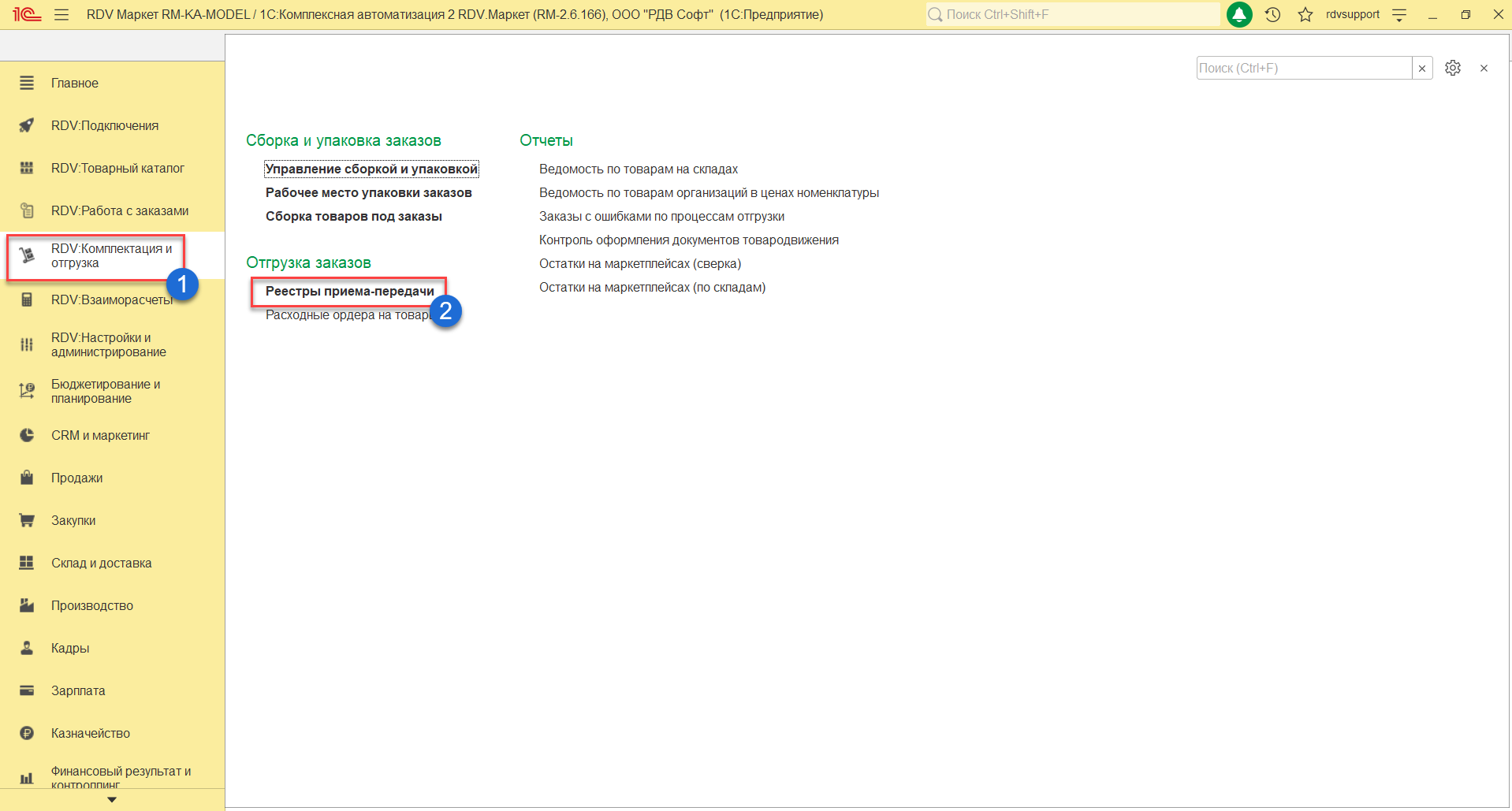Screen dimensions: 1512x811
Task: Open Сборка товаров под заказы
Action: pos(354,216)
